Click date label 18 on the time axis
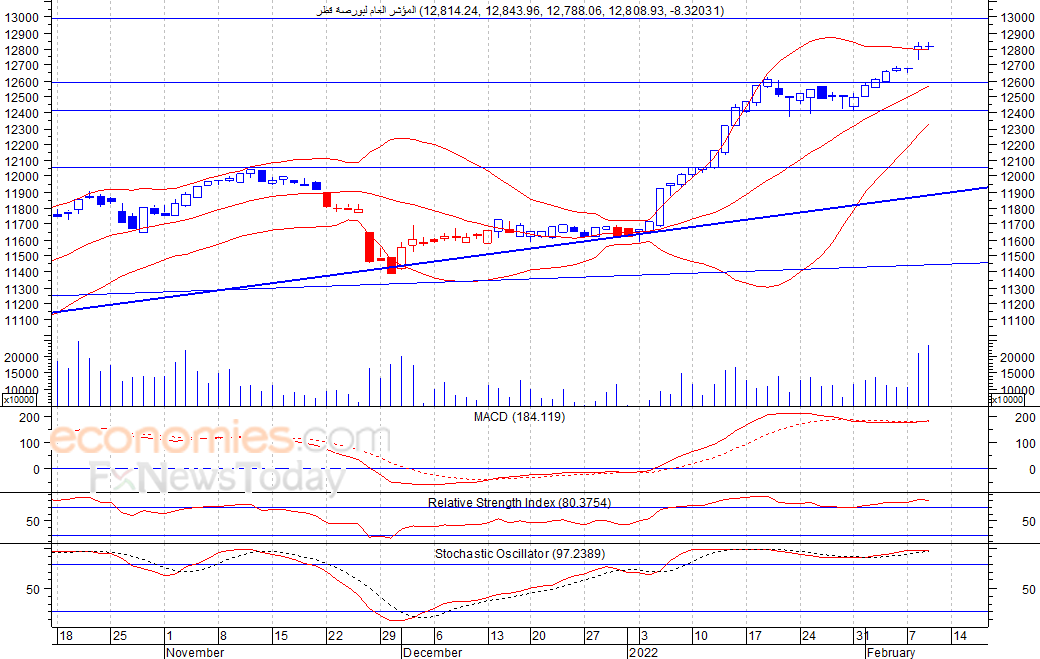Viewport: 1040px width, 659px height. coord(66,636)
